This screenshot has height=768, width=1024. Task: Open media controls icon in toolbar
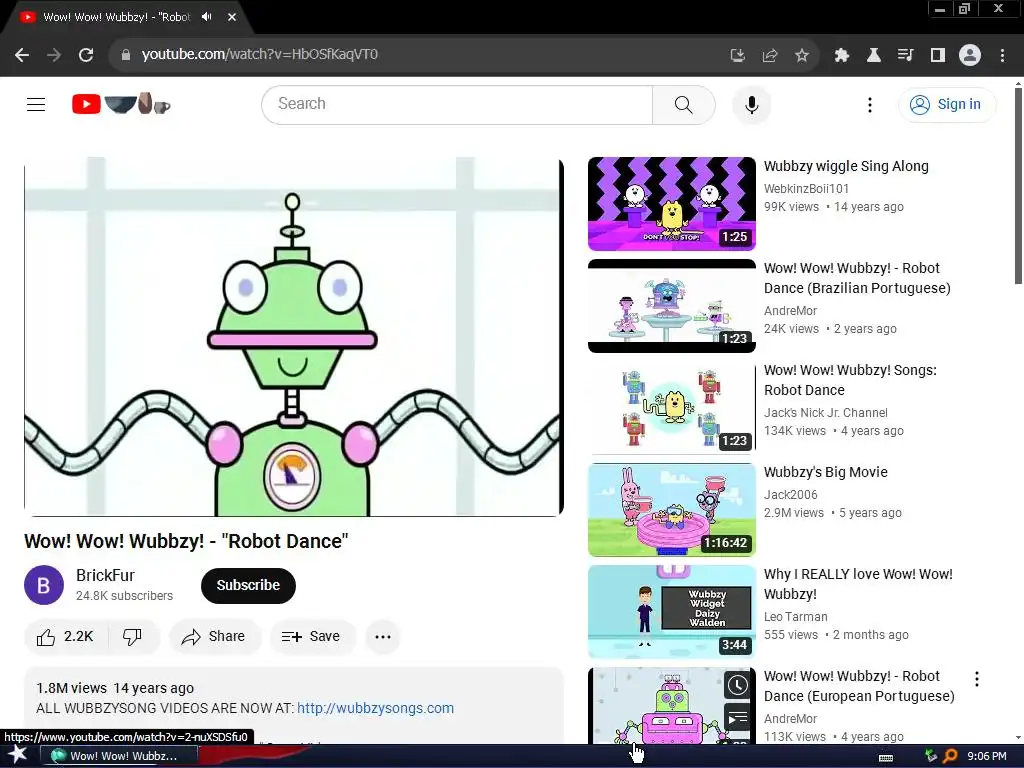coord(906,55)
